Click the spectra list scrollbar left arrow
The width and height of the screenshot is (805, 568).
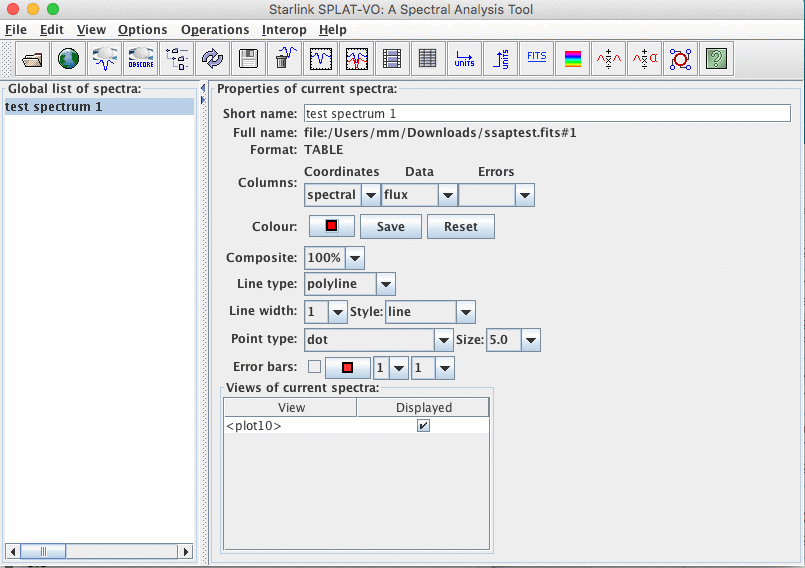tap(13, 552)
